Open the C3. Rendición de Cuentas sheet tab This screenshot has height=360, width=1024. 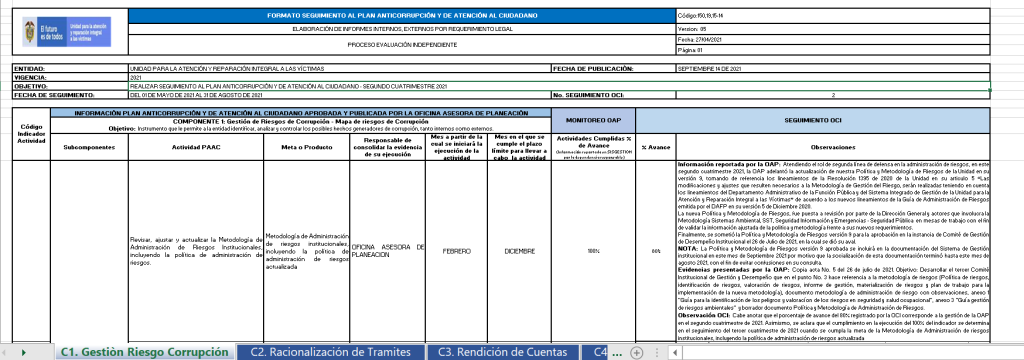coord(502,352)
